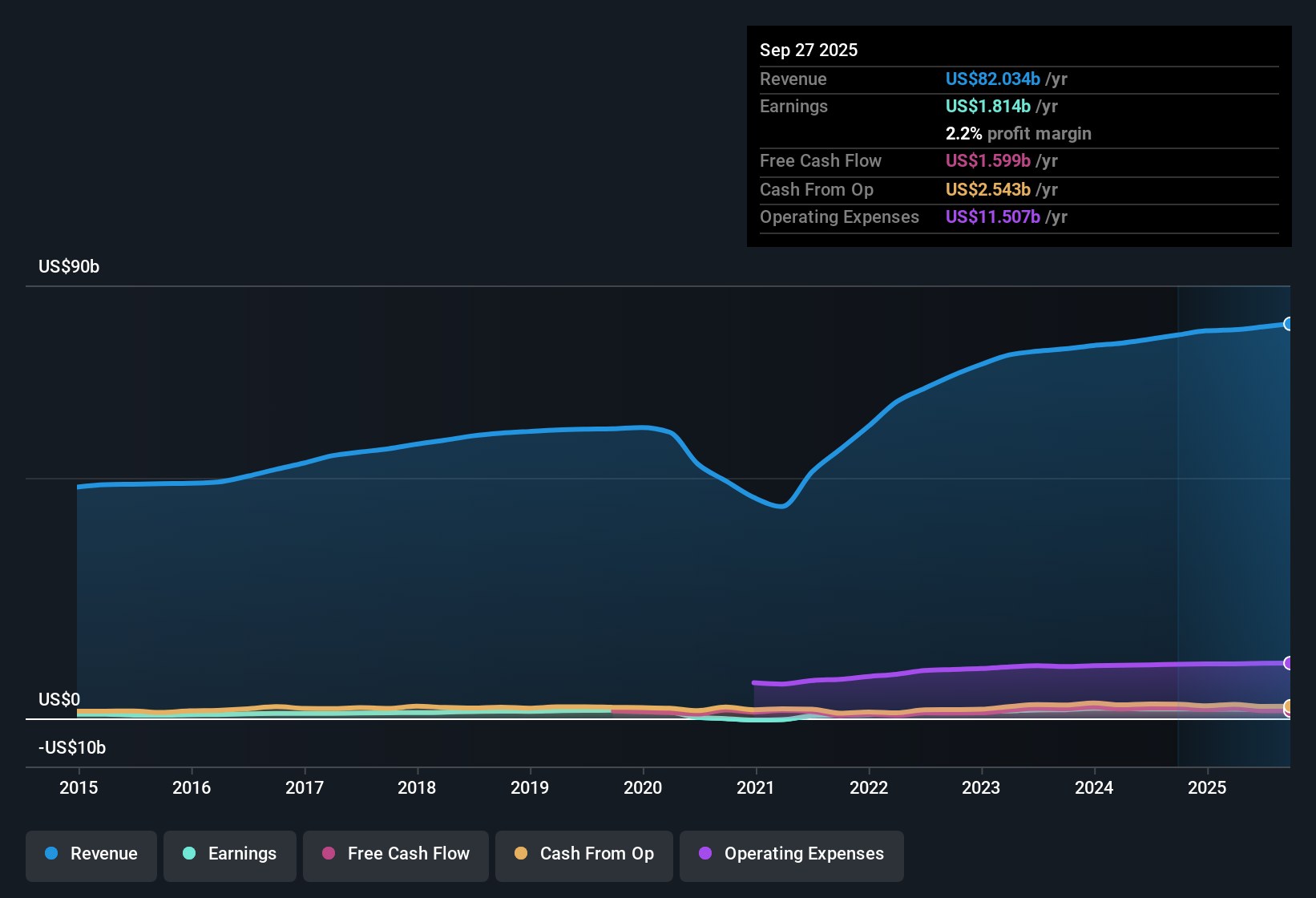Viewport: 1316px width, 898px height.
Task: Click the US$90b axis label
Action: pos(69,266)
